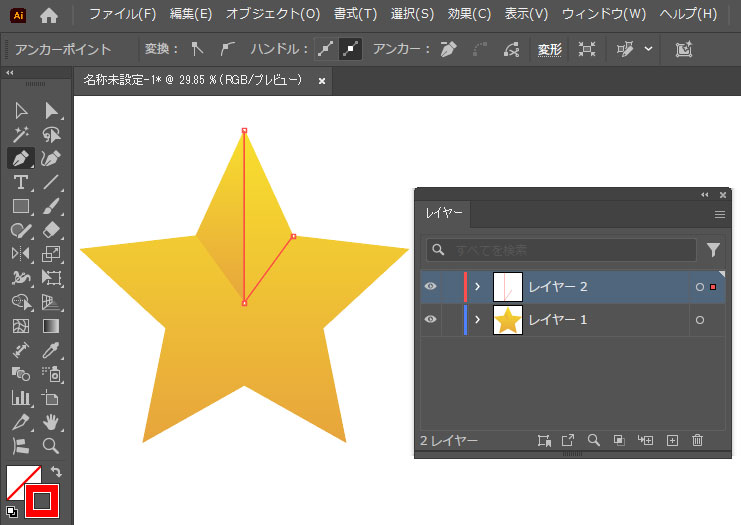The width and height of the screenshot is (741, 525).
Task: Activate the Zoom tool
Action: [x=52, y=446]
